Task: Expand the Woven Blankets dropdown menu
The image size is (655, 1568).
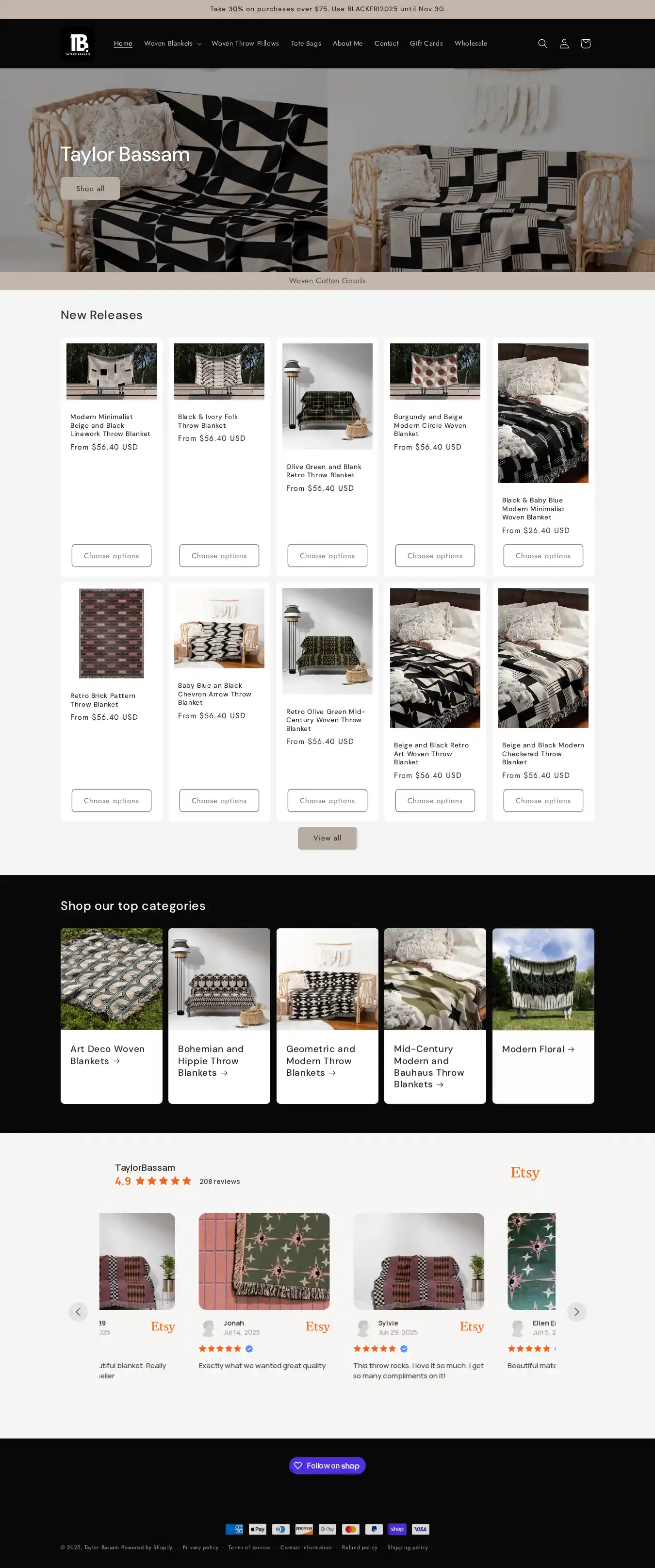Action: click(172, 43)
